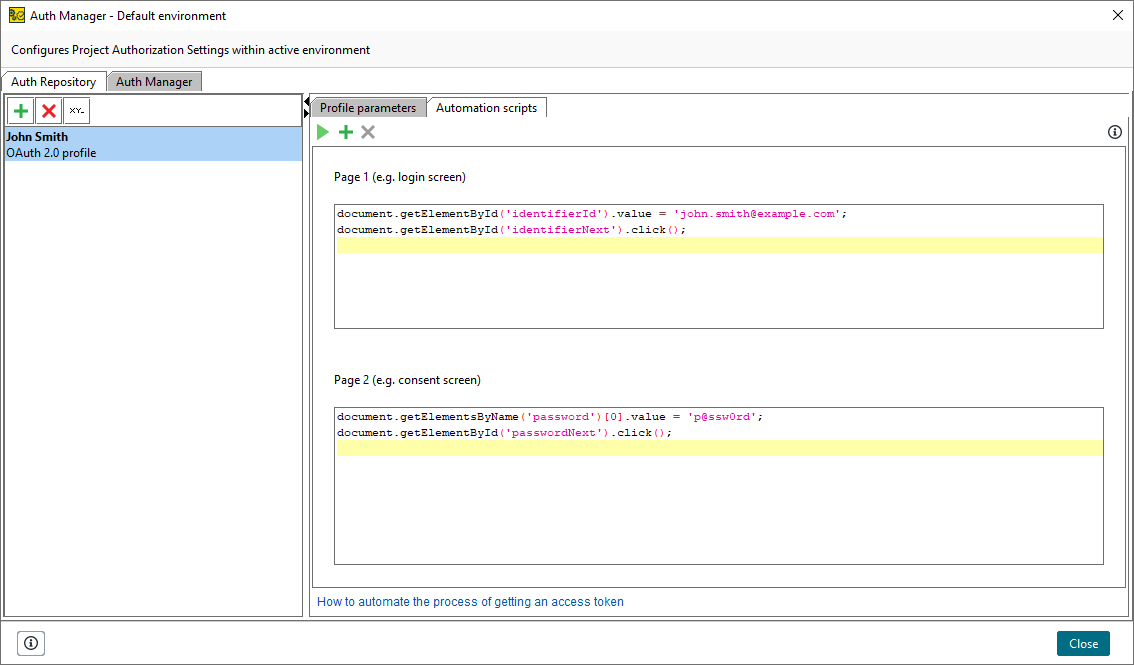Open the Profile parameters tab

click(367, 107)
